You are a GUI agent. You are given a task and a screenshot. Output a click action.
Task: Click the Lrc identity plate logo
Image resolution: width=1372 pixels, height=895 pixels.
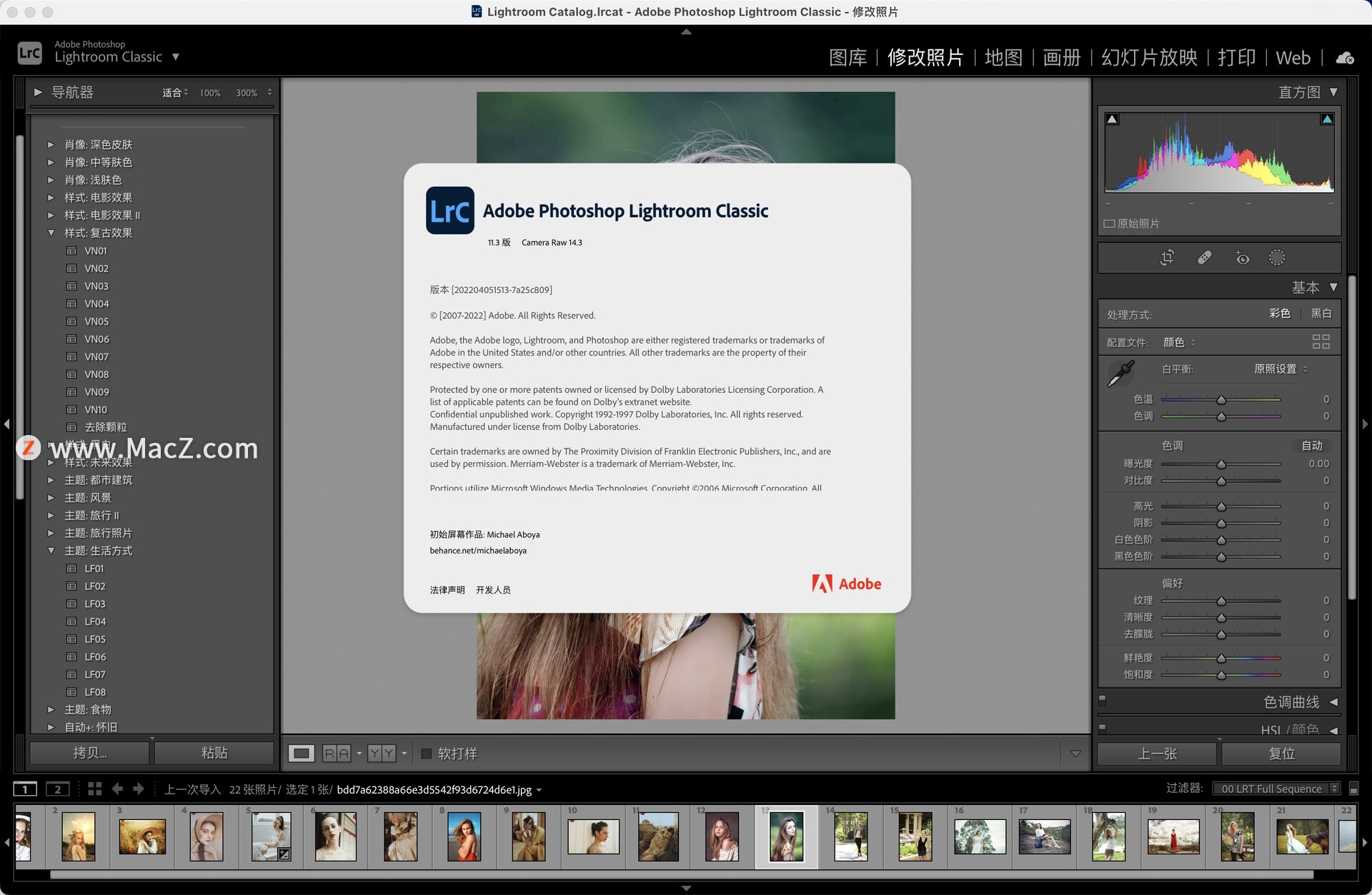[30, 53]
